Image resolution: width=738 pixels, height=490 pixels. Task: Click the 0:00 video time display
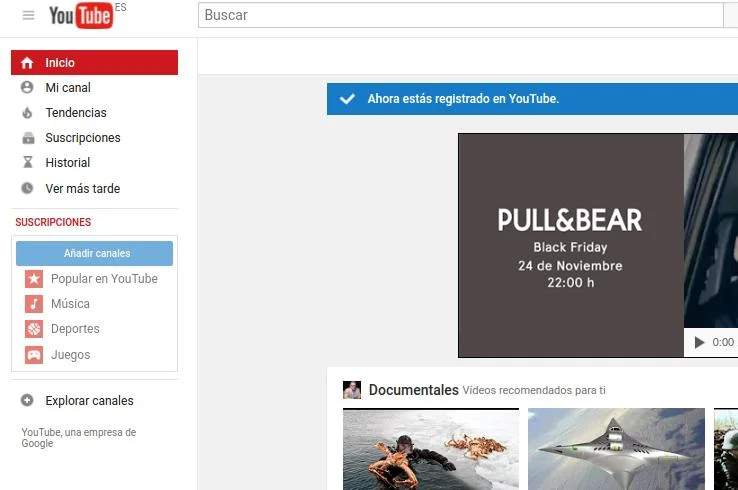pyautogui.click(x=723, y=342)
